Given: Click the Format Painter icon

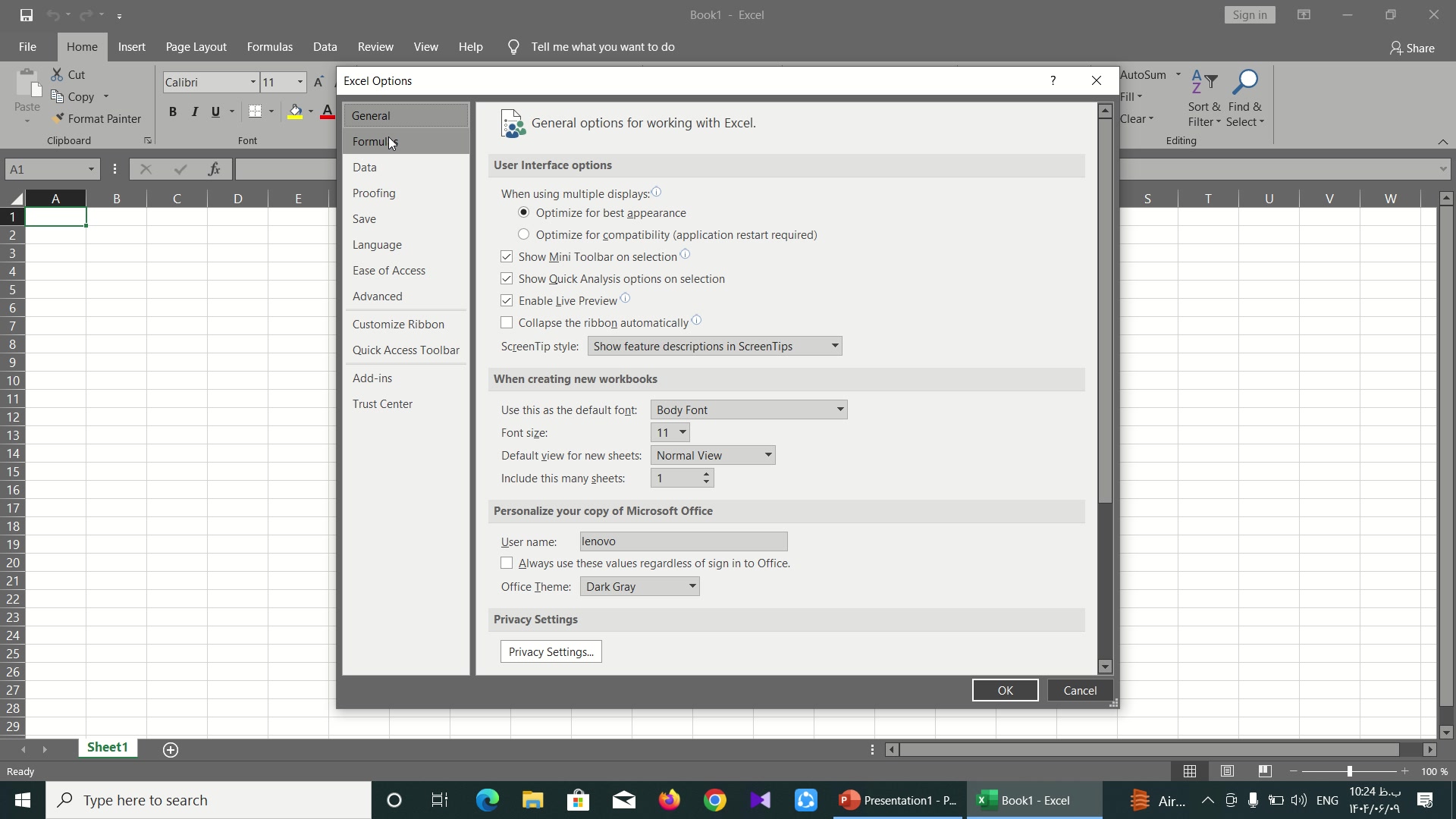Looking at the screenshot, I should 58,119.
